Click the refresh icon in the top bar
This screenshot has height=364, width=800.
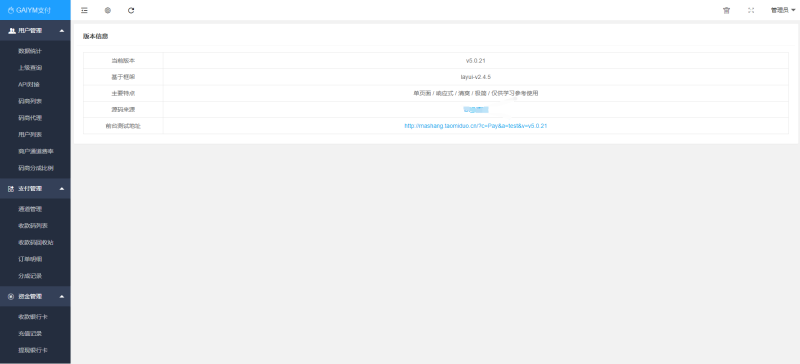click(131, 10)
